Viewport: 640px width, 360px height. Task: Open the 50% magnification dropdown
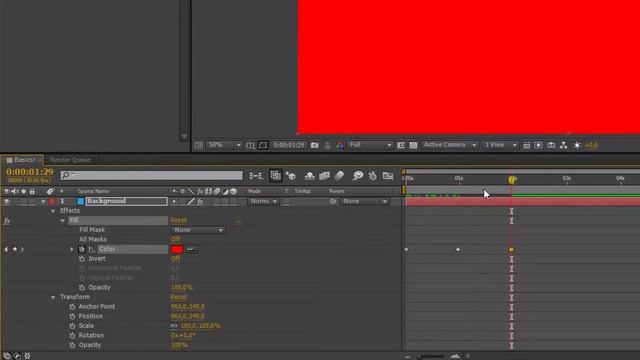[x=224, y=145]
